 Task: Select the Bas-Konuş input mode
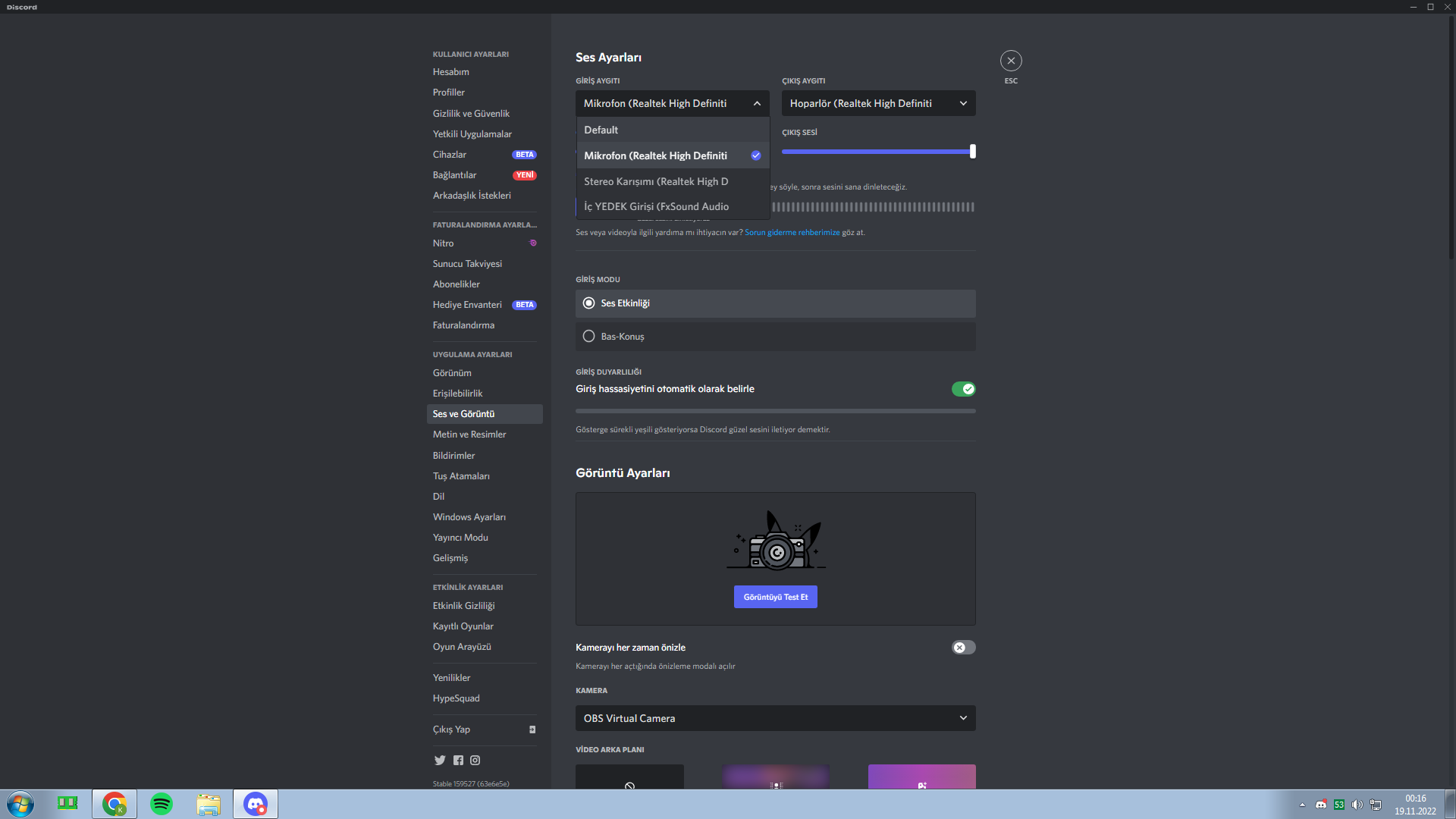[x=589, y=336]
